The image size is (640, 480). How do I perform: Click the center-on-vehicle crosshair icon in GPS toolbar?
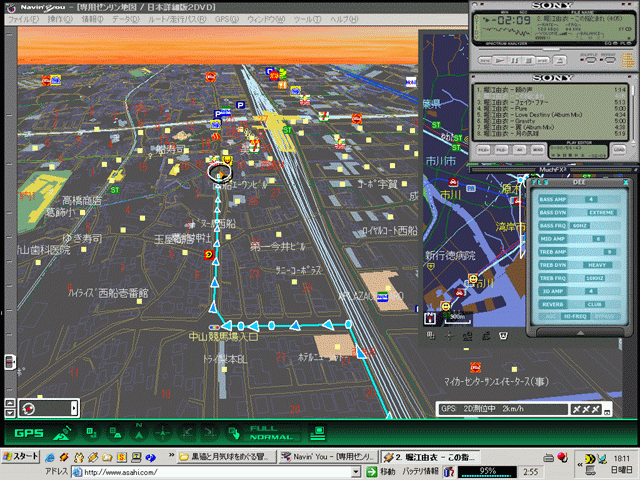pyautogui.click(x=162, y=433)
